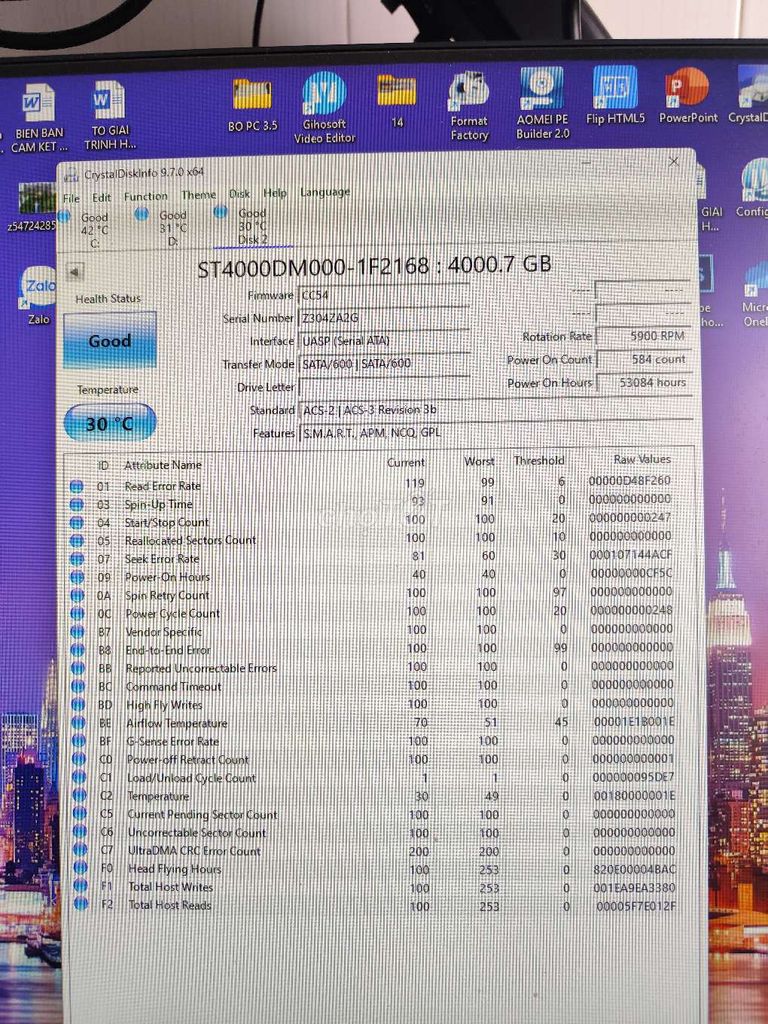Open the File menu
768x1024 pixels.
coord(71,197)
